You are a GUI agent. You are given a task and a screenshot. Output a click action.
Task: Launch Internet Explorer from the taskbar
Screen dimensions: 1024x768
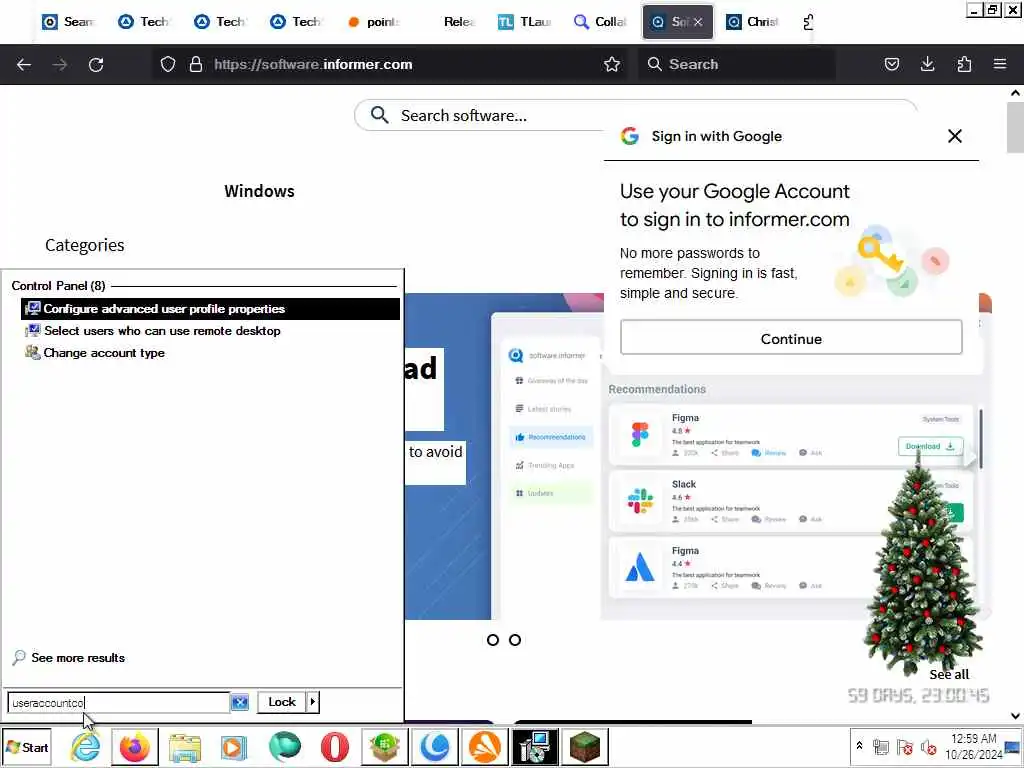tap(85, 747)
